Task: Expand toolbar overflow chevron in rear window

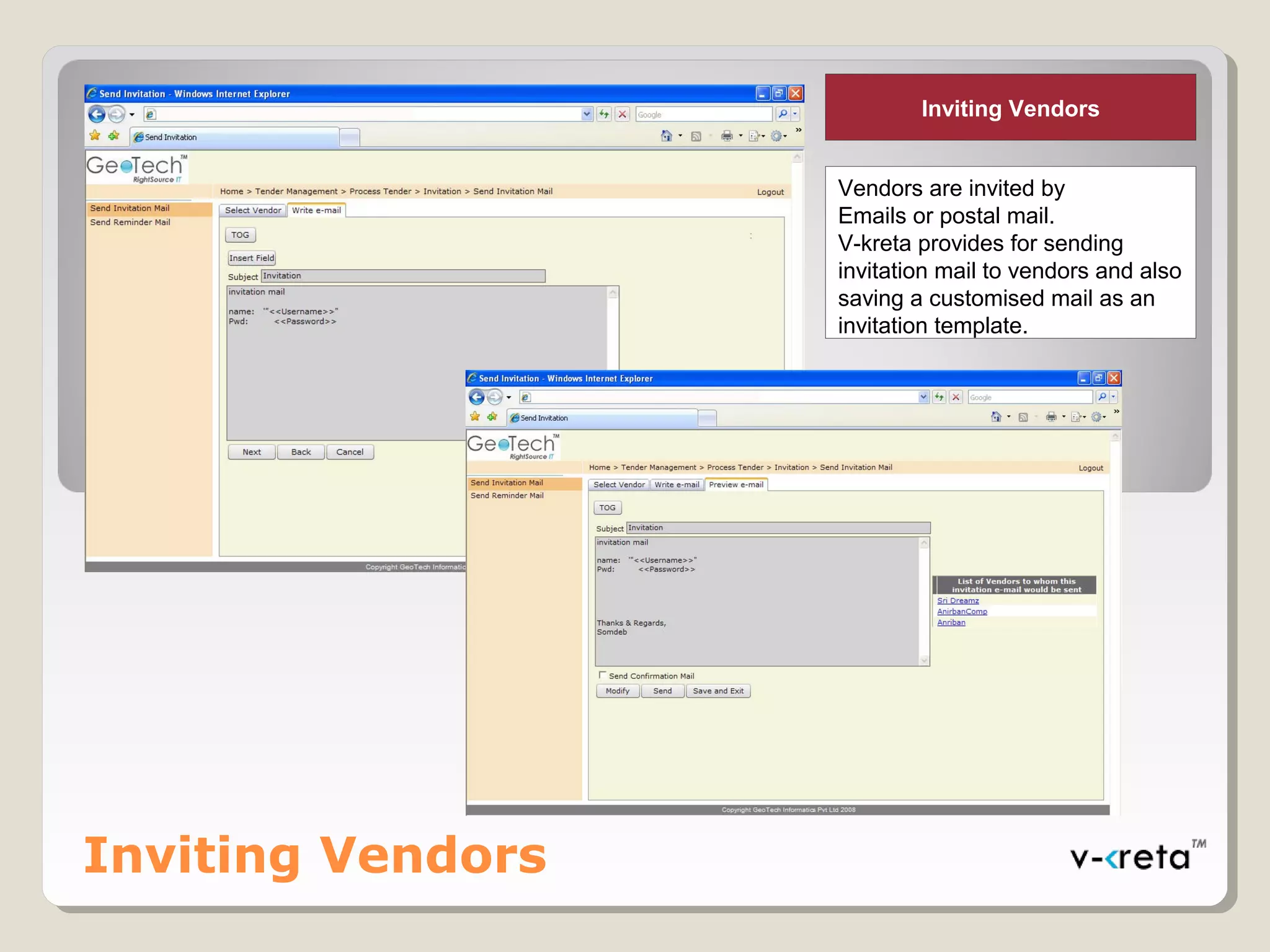Action: [799, 130]
